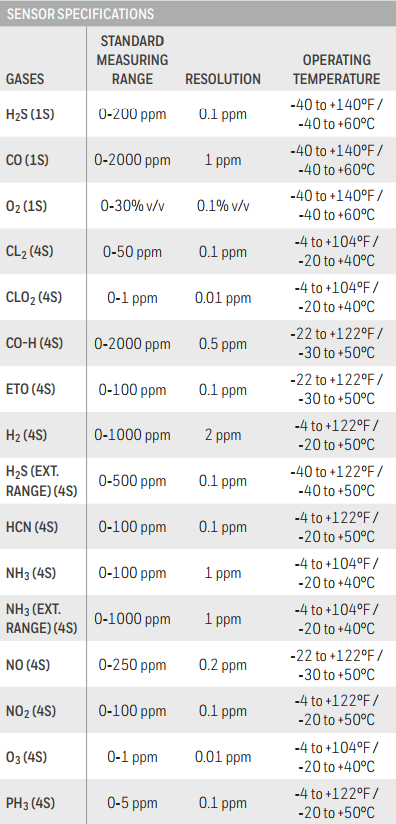396x824 pixels.
Task: Select the O2 (1S) 0.1% v/v resolution
Action: coord(223,205)
